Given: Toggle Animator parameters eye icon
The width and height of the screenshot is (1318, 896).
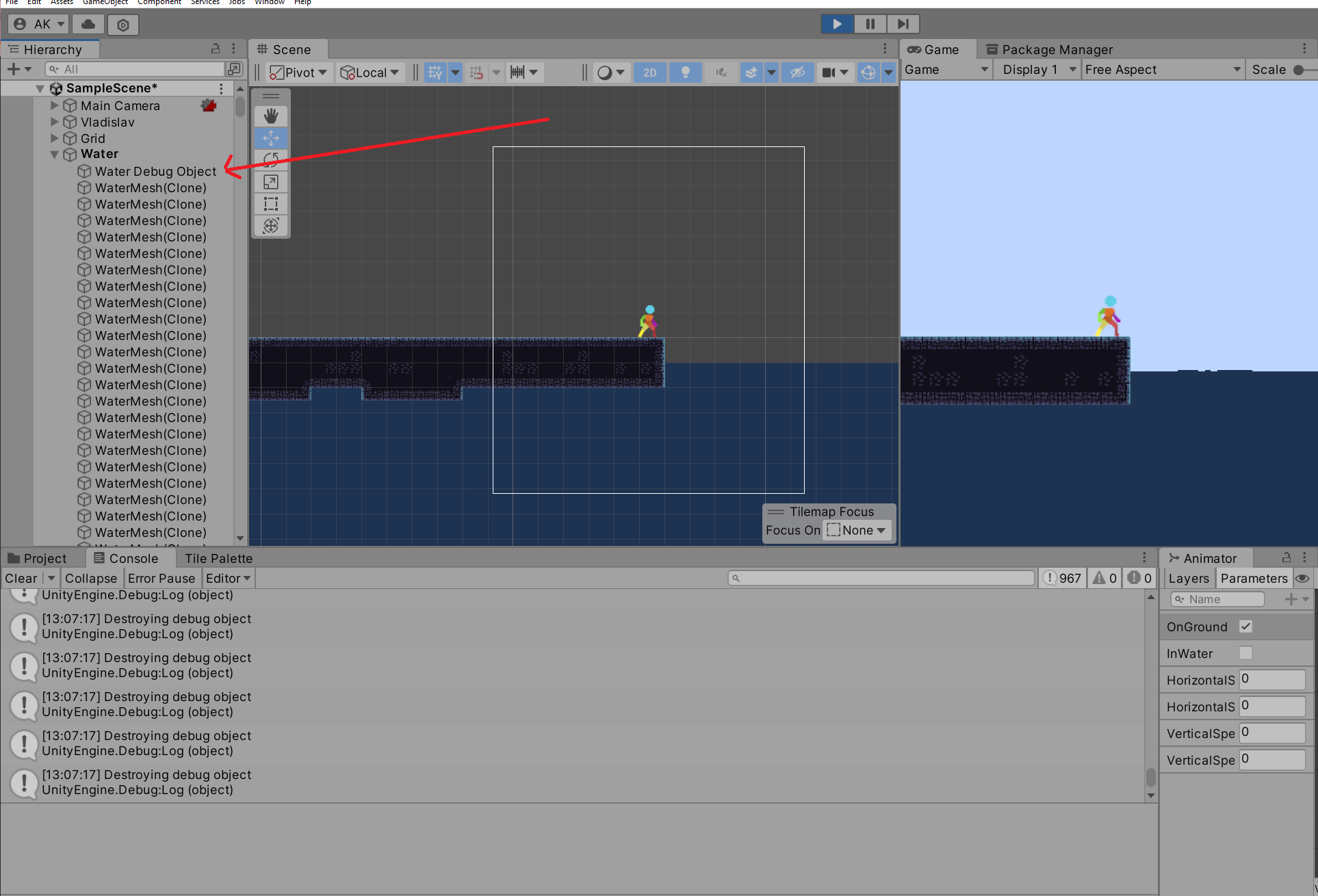Looking at the screenshot, I should [x=1302, y=578].
